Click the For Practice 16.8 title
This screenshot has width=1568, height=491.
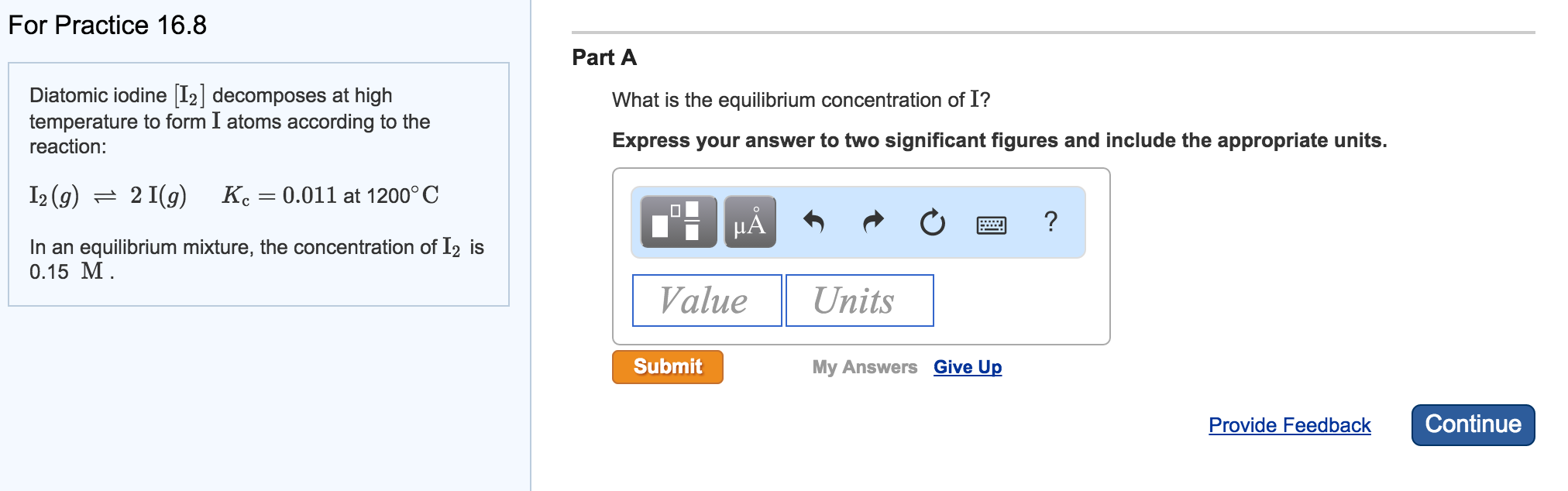(107, 25)
